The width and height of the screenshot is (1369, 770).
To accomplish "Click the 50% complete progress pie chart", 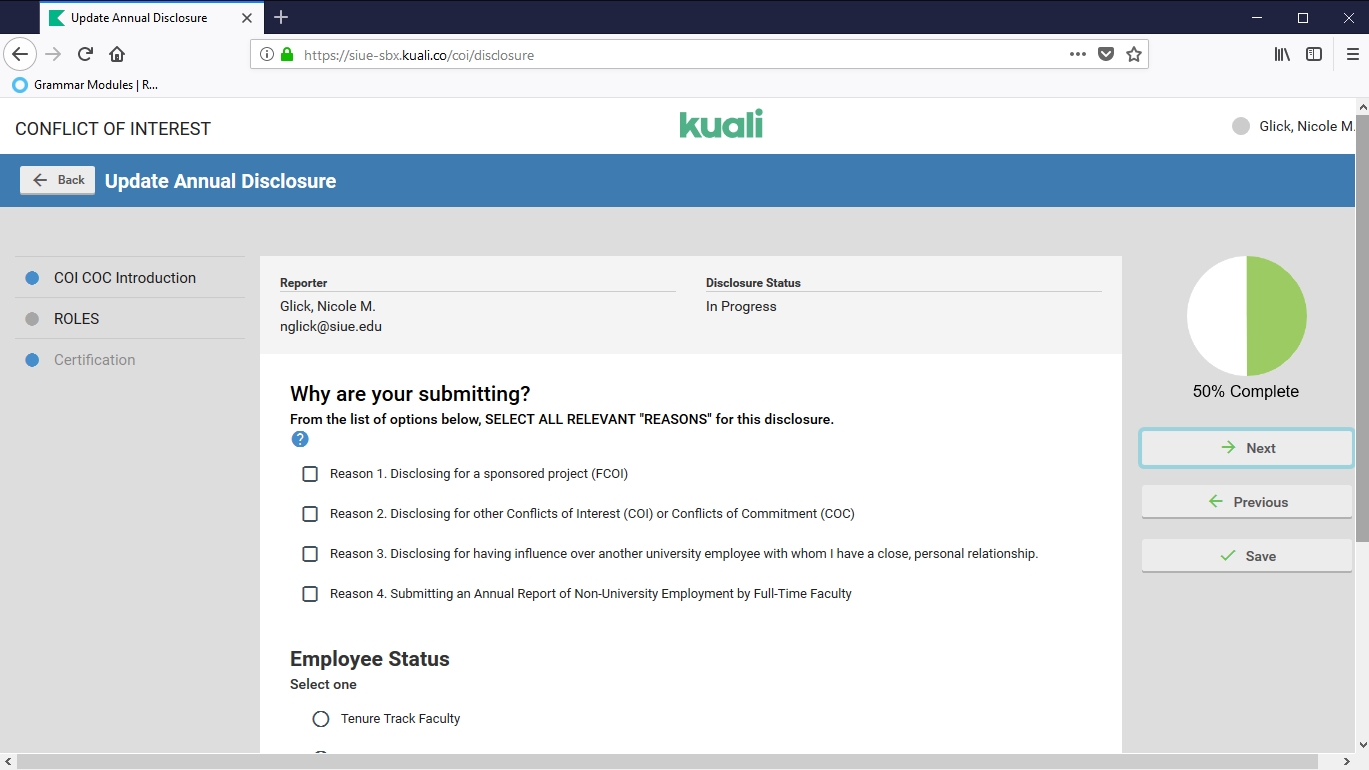I will pyautogui.click(x=1246, y=316).
